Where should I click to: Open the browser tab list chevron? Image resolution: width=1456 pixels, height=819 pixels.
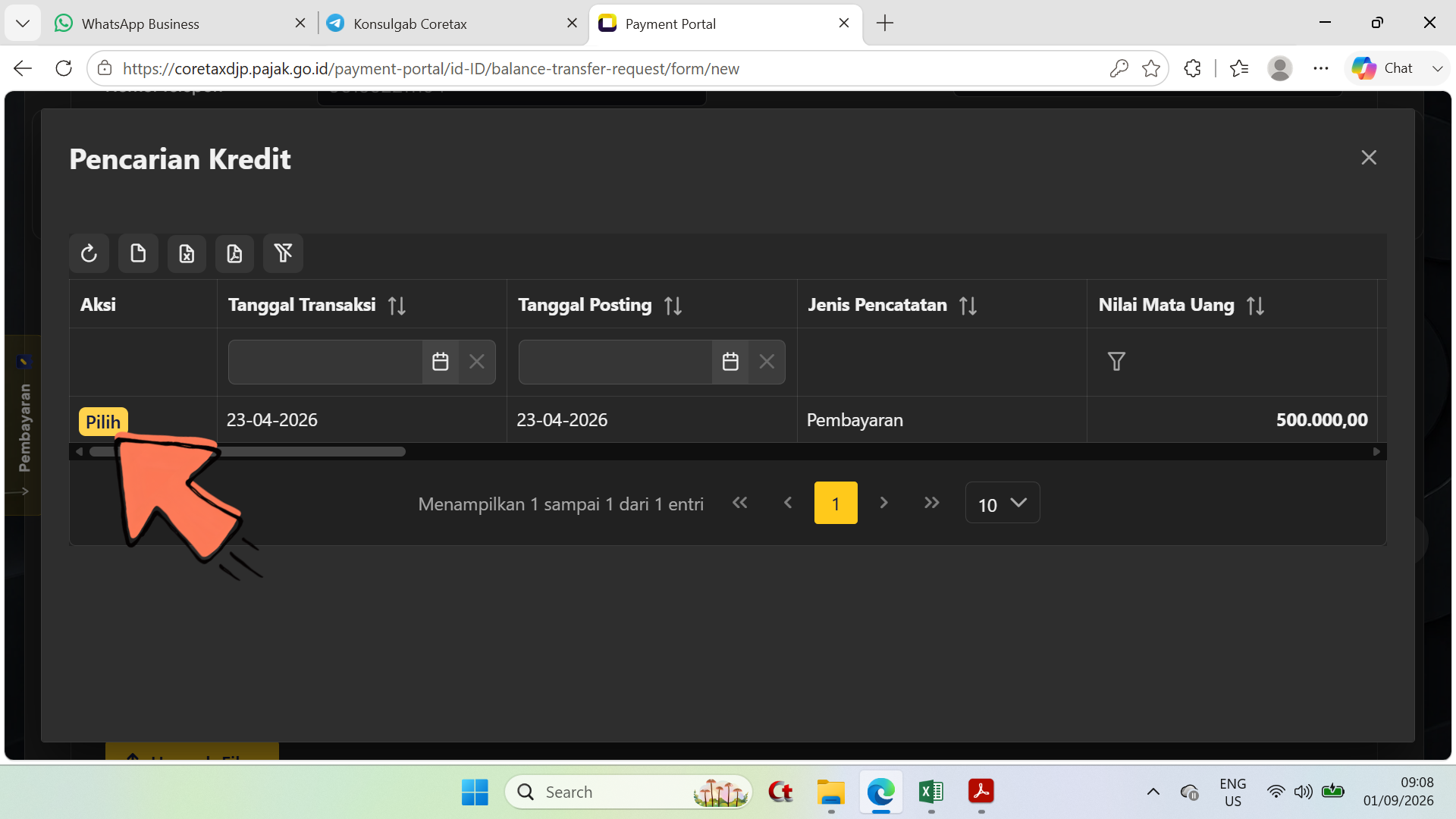[23, 24]
